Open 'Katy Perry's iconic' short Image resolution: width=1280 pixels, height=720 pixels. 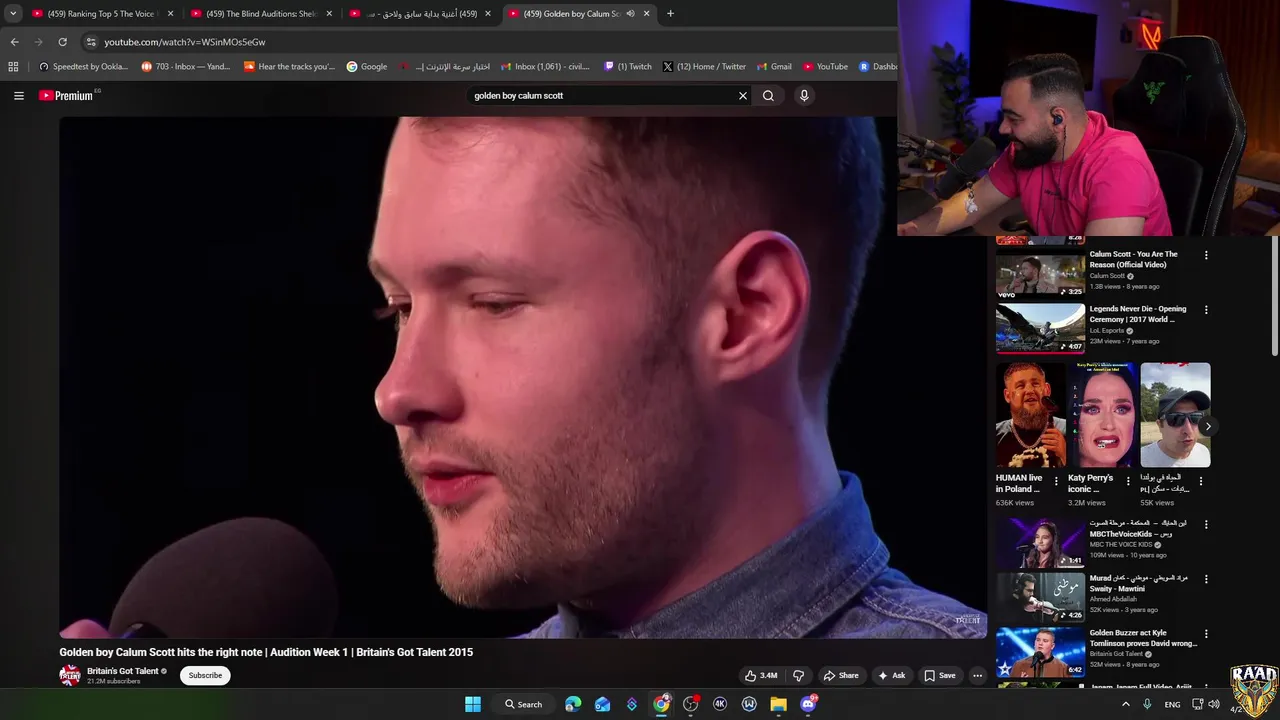click(1103, 415)
